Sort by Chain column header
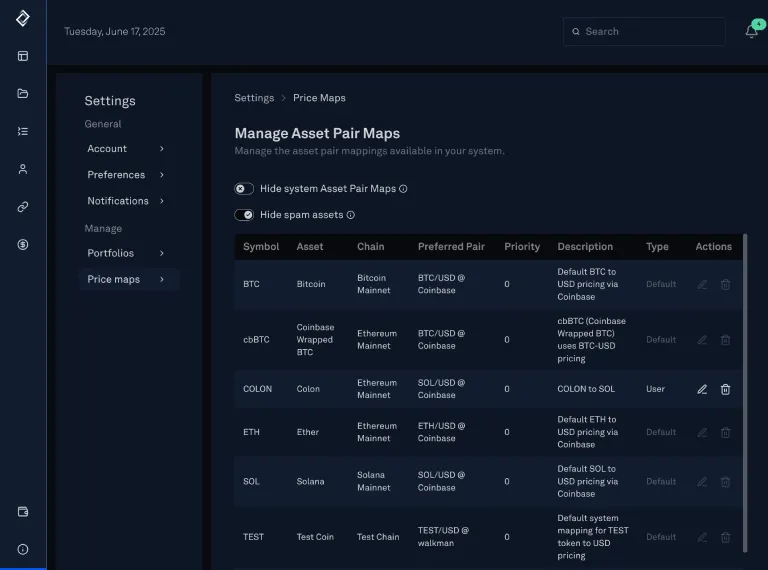Image resolution: width=768 pixels, height=570 pixels. coord(371,247)
